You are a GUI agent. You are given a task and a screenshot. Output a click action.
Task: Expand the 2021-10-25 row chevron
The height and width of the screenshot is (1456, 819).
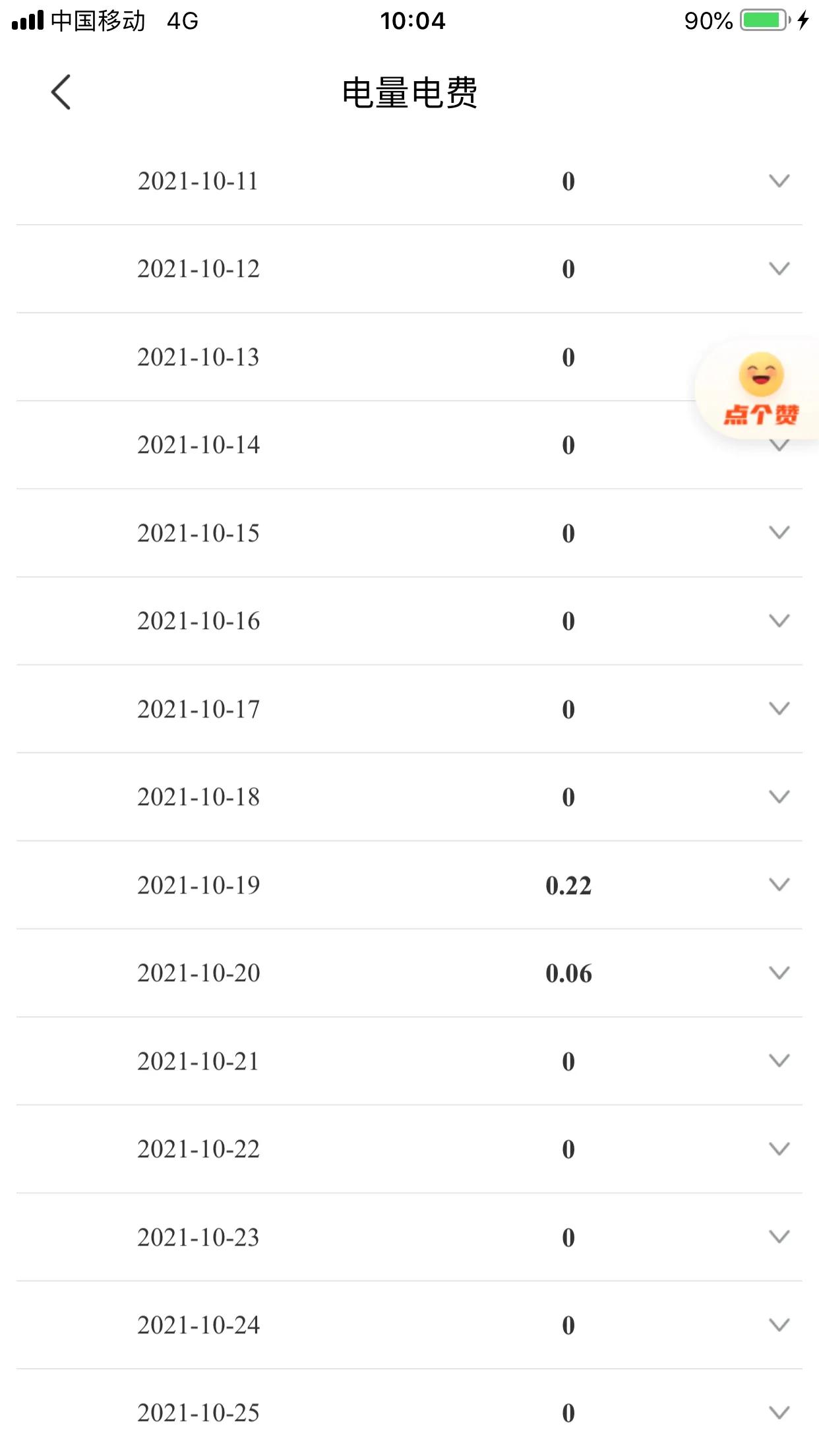779,1412
